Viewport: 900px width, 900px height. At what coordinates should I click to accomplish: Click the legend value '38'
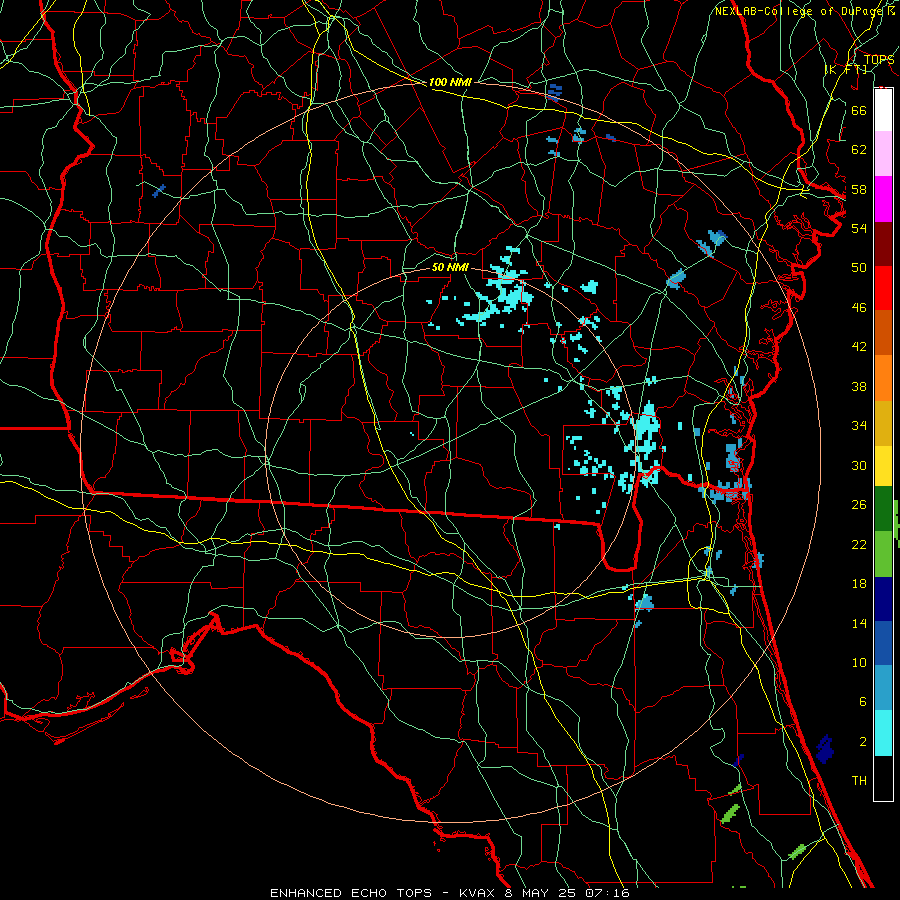click(859, 386)
